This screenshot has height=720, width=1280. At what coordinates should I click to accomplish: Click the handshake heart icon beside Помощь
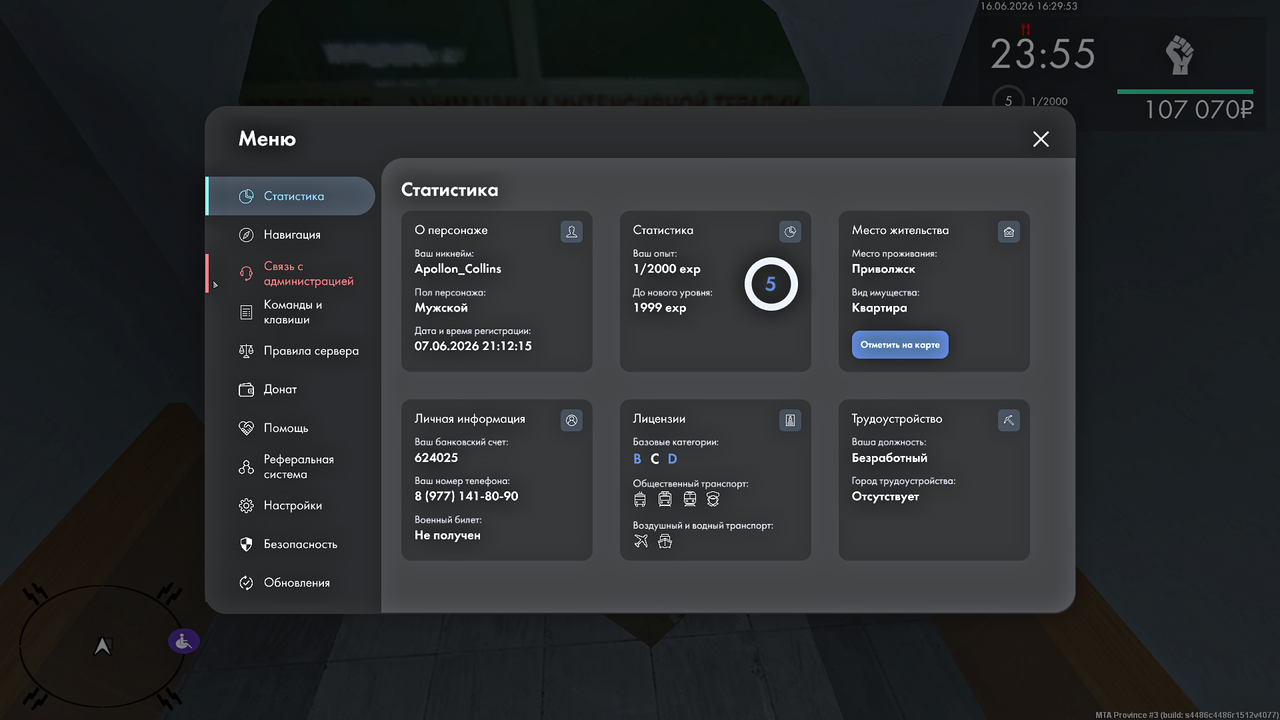(246, 428)
